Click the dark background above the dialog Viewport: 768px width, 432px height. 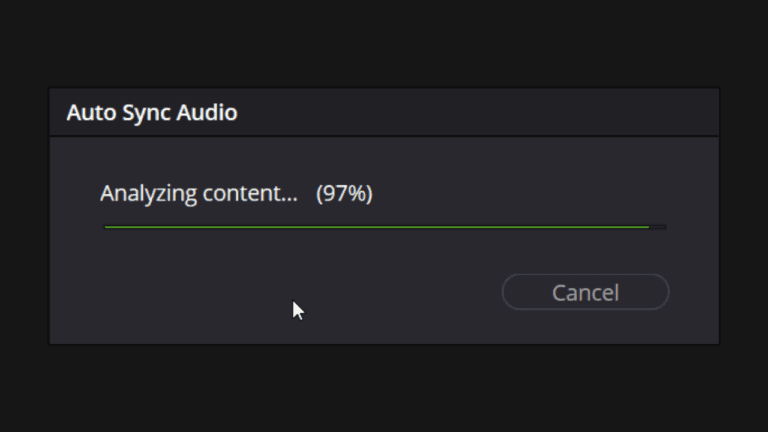tap(384, 45)
